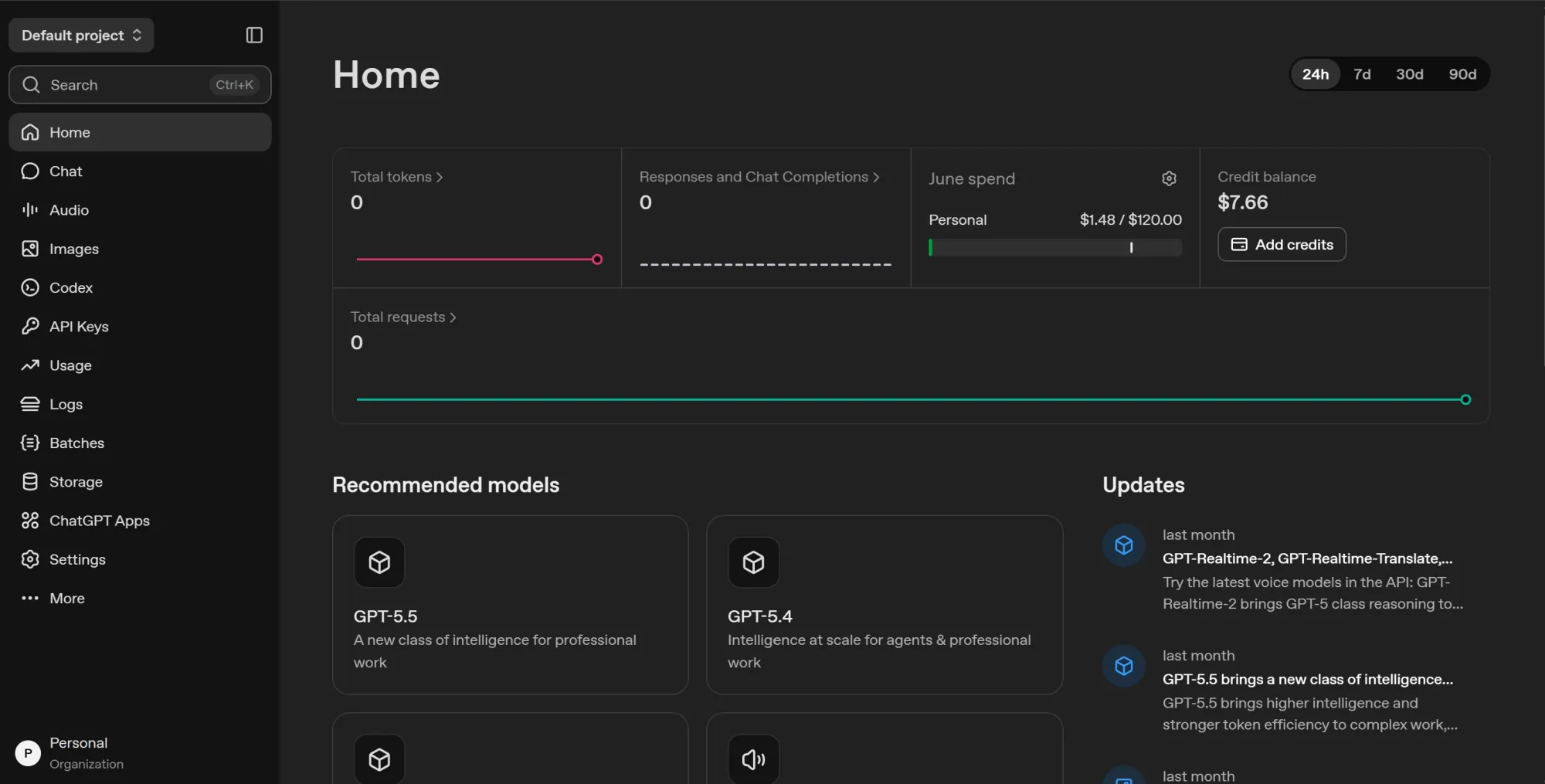Image resolution: width=1545 pixels, height=784 pixels.
Task: Open the API Keys key icon
Action: click(x=30, y=326)
